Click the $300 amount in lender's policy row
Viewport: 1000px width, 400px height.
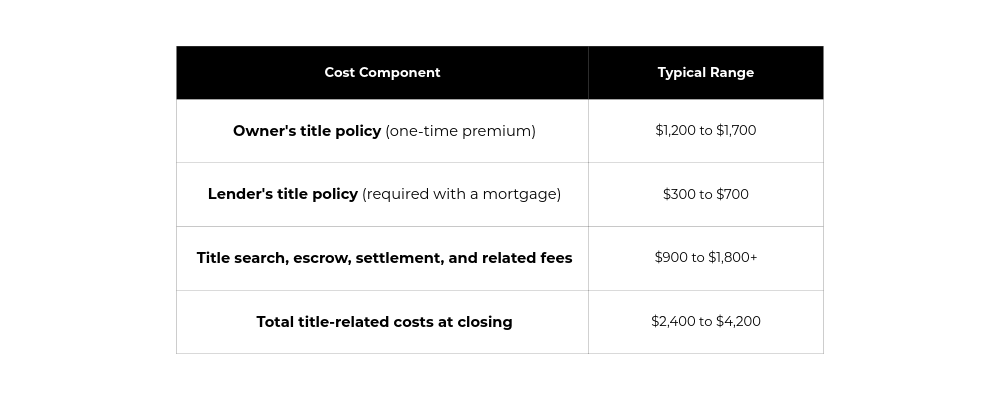click(x=679, y=194)
